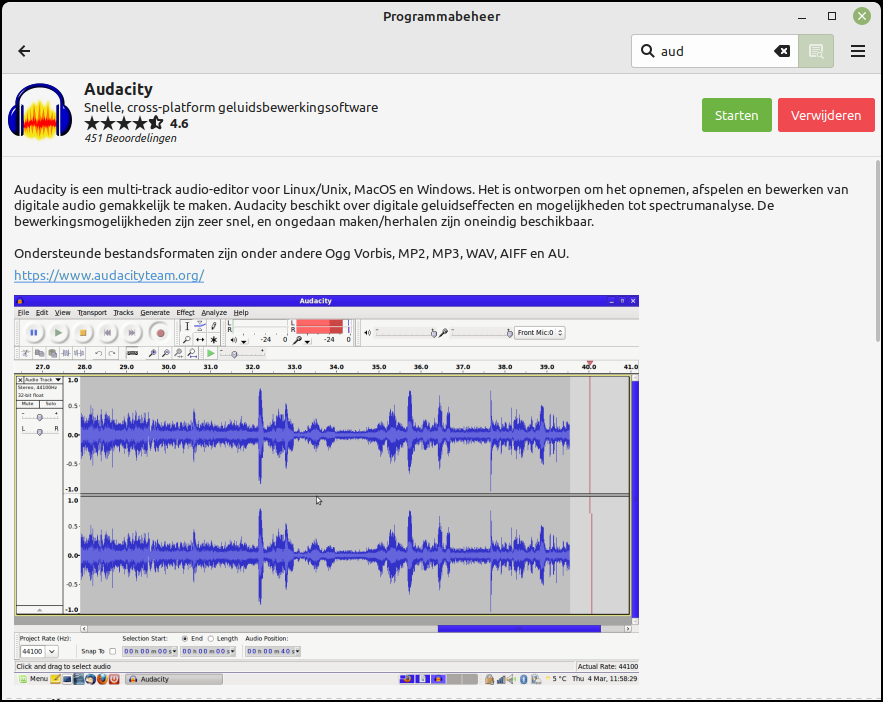
Task: Toggle the Solo button on the Audio Track
Action: point(51,404)
